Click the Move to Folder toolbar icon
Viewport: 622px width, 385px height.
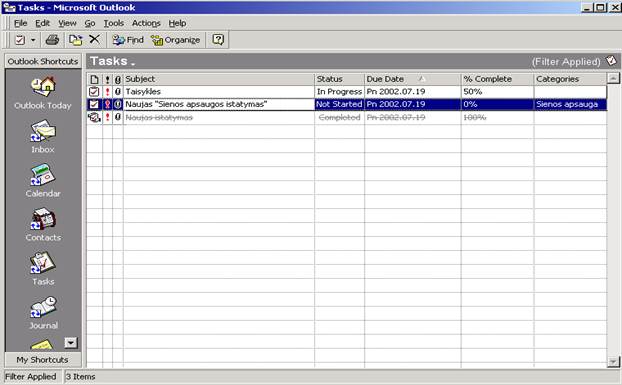pyautogui.click(x=75, y=40)
